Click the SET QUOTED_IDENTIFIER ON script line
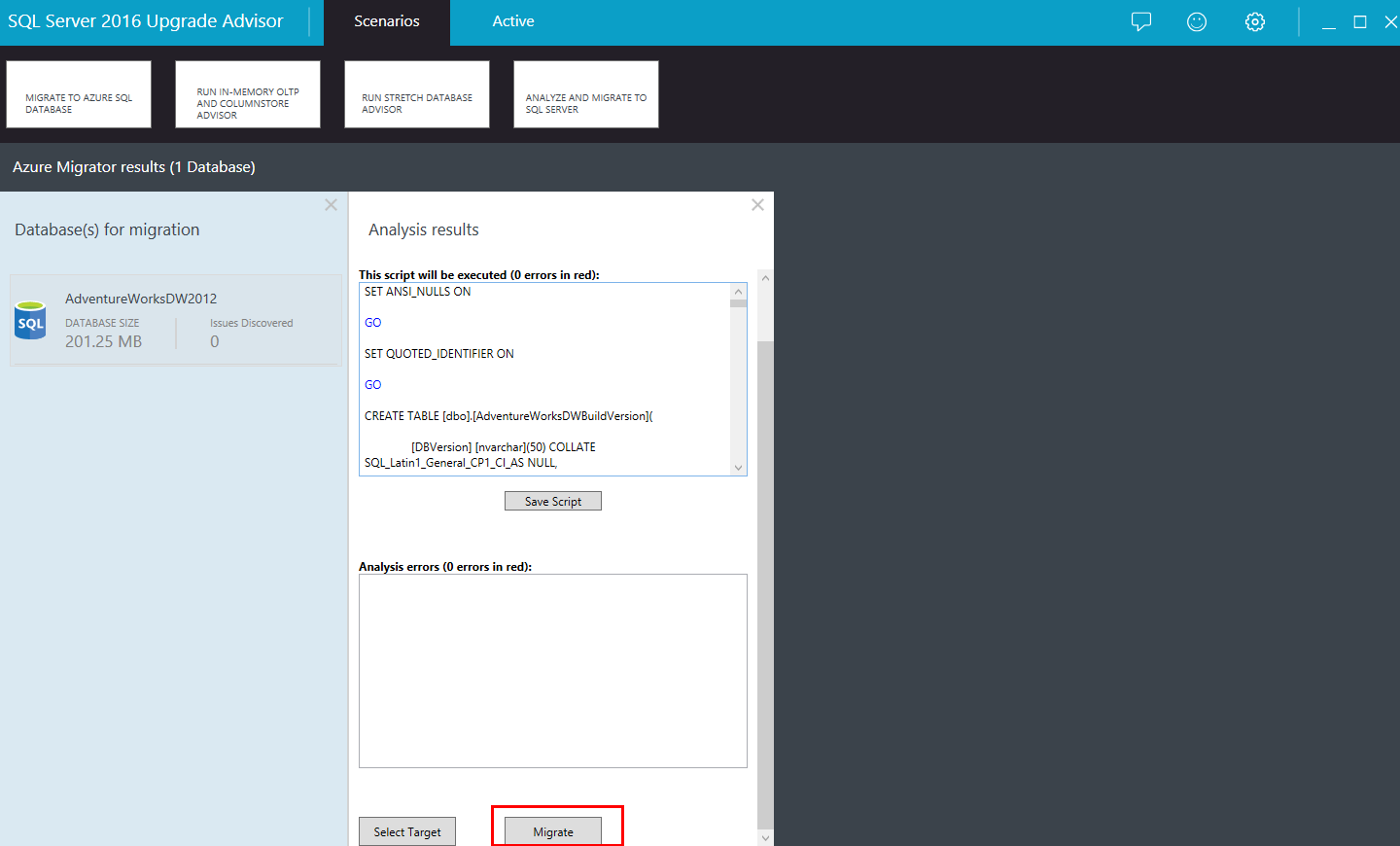 (x=439, y=354)
